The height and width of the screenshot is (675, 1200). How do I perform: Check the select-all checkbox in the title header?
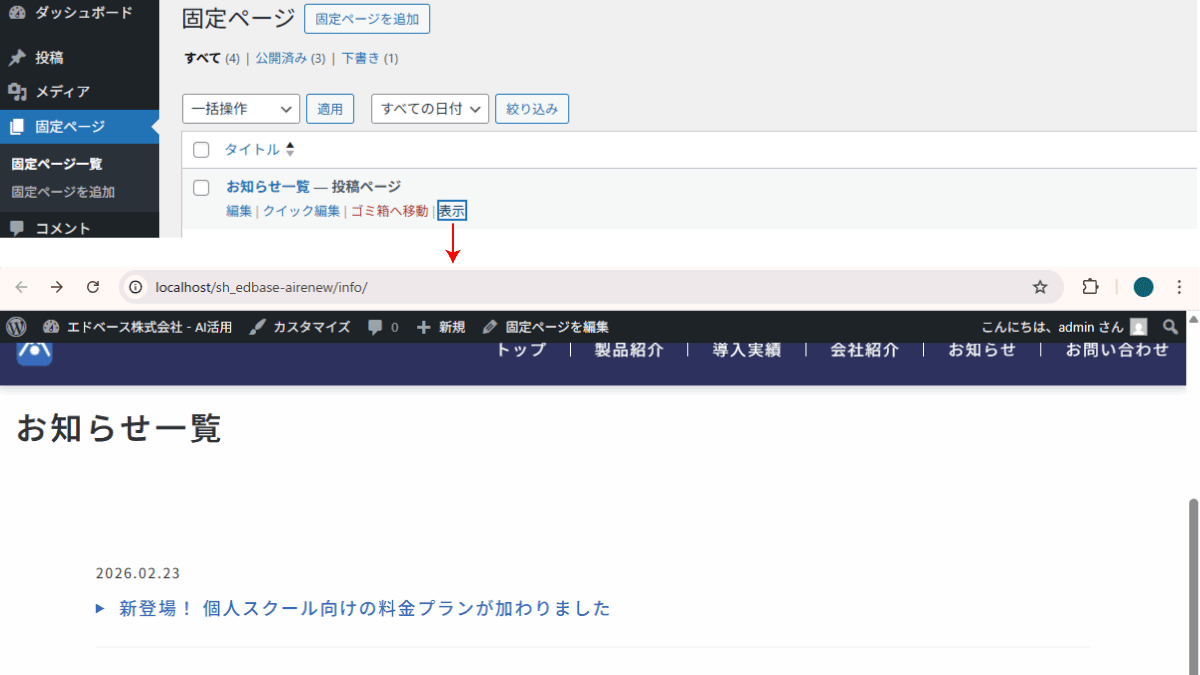point(201,149)
